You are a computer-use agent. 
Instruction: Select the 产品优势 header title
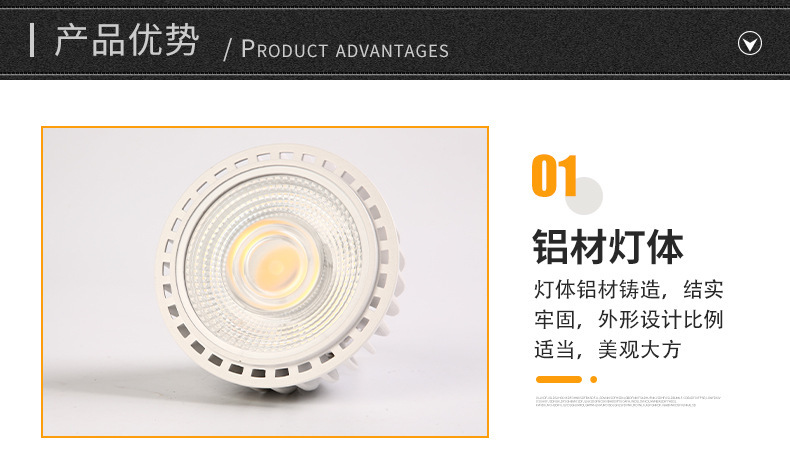(126, 40)
